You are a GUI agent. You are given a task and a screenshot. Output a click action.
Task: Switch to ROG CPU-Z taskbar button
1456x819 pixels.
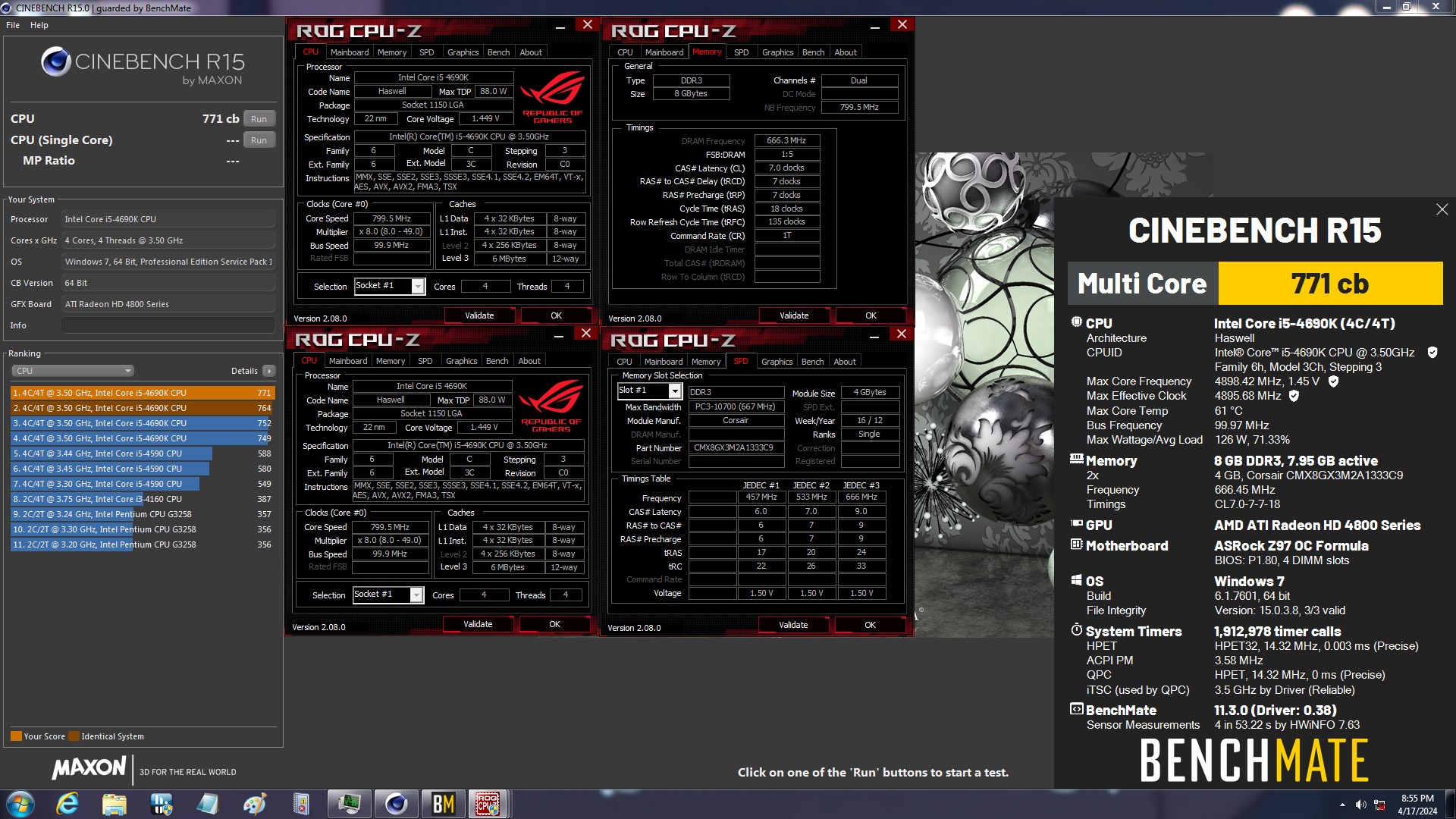point(487,804)
